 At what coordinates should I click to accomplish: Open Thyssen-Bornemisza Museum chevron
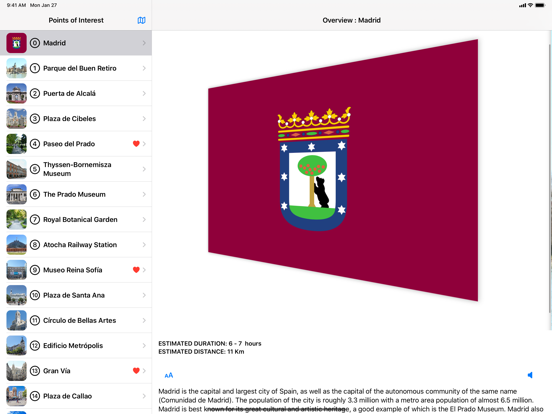click(144, 169)
